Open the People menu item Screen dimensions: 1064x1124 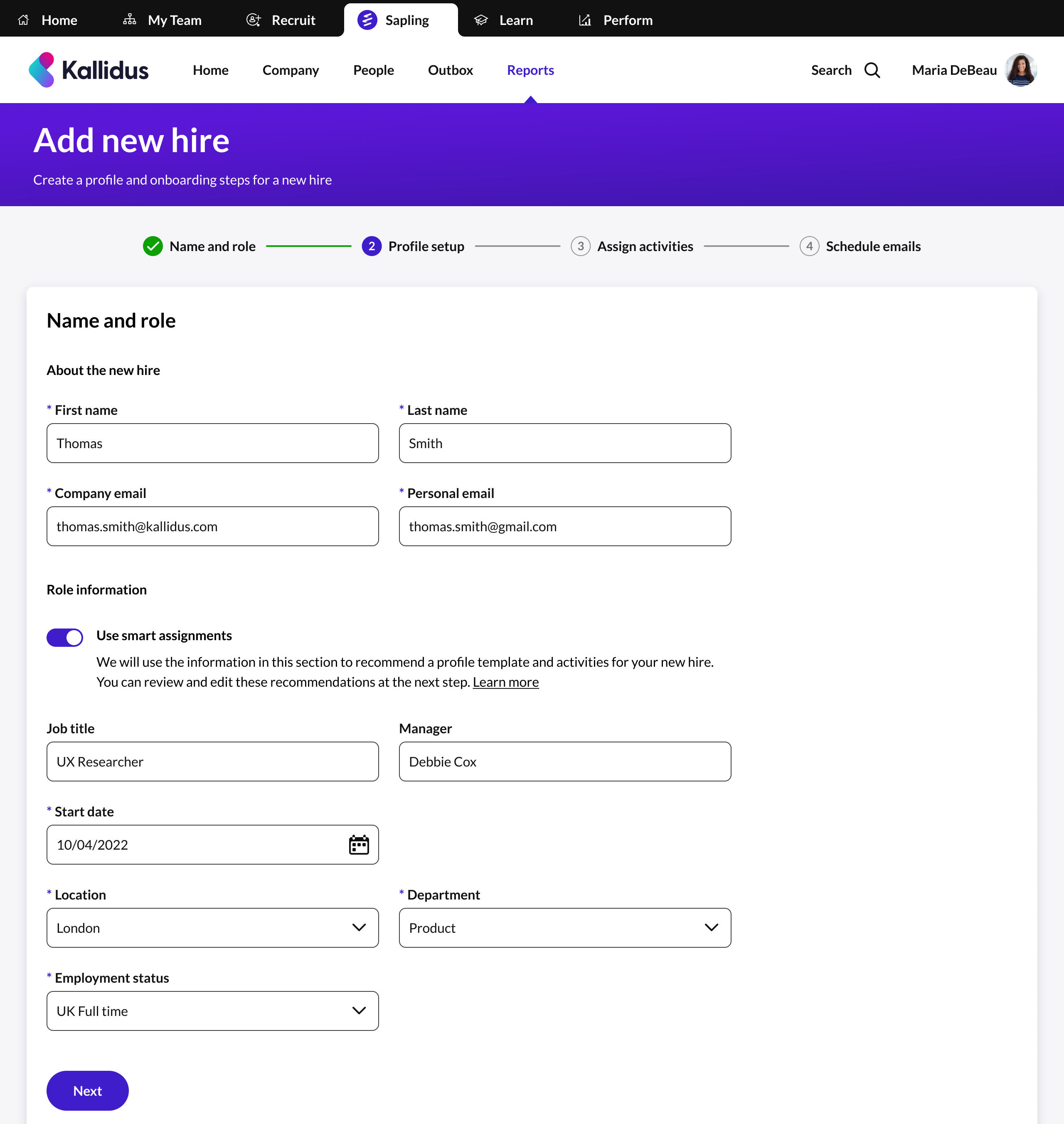pyautogui.click(x=373, y=70)
